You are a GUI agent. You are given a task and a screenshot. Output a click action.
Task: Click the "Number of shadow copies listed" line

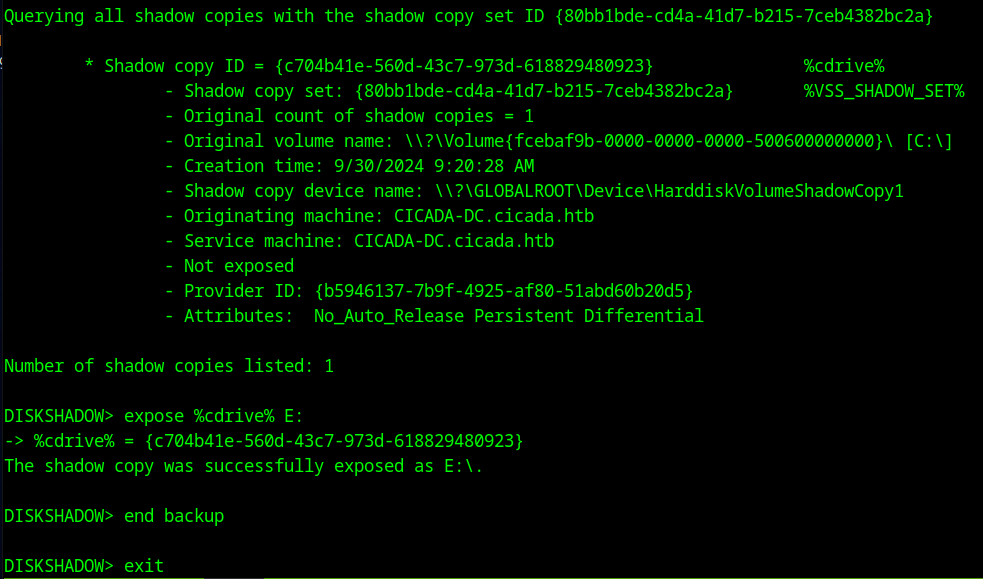pos(169,366)
